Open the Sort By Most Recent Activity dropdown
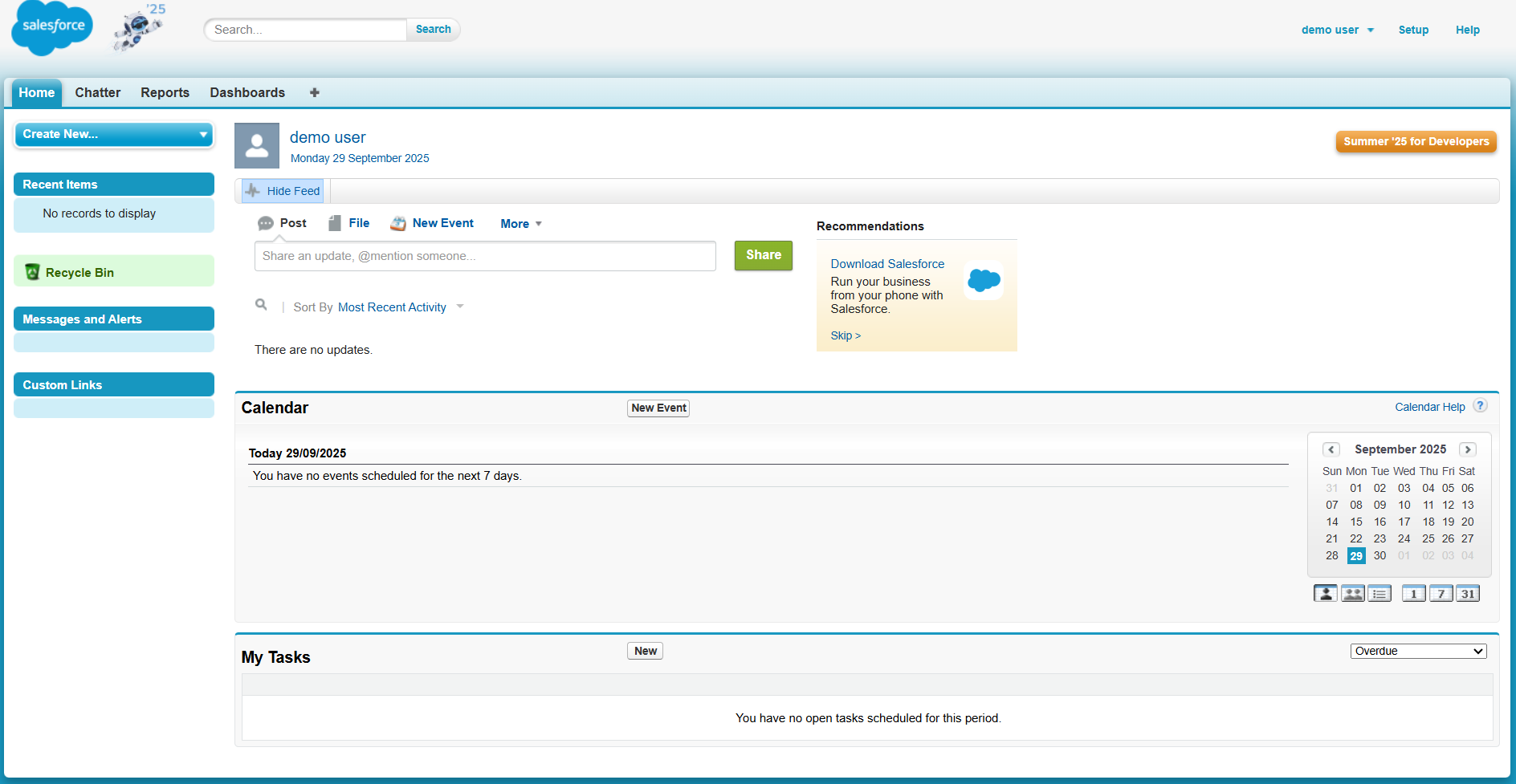Viewport: 1516px width, 784px height. coord(400,307)
